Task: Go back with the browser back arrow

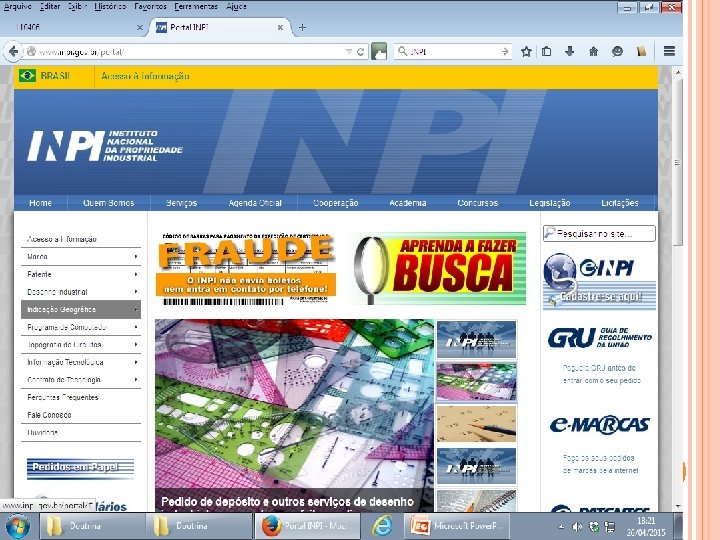Action: tap(13, 51)
